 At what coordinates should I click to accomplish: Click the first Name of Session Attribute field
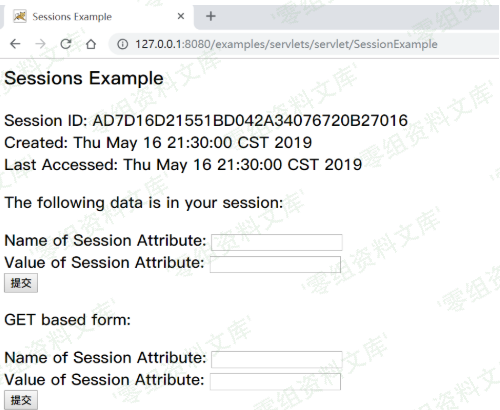tap(277, 242)
